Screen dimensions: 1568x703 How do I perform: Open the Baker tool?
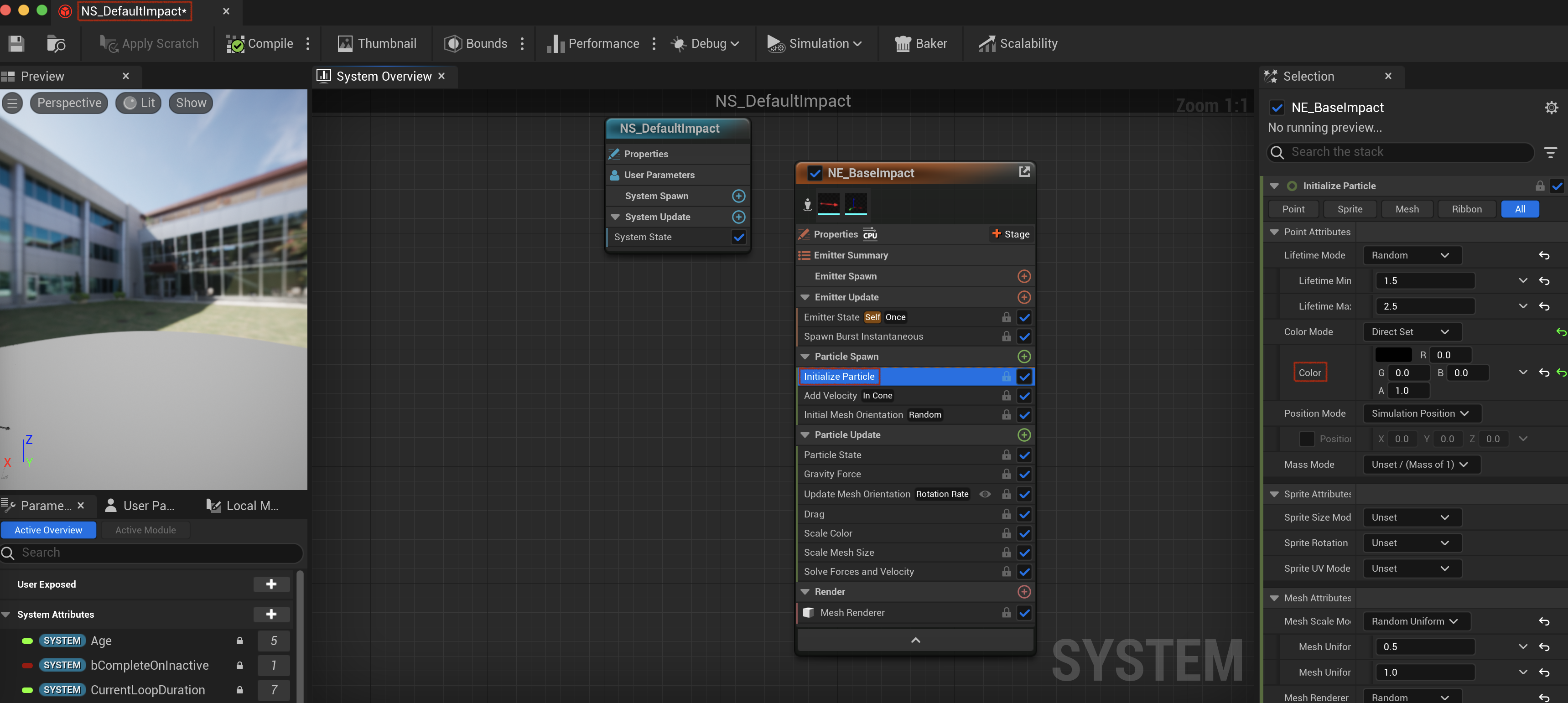click(921, 43)
